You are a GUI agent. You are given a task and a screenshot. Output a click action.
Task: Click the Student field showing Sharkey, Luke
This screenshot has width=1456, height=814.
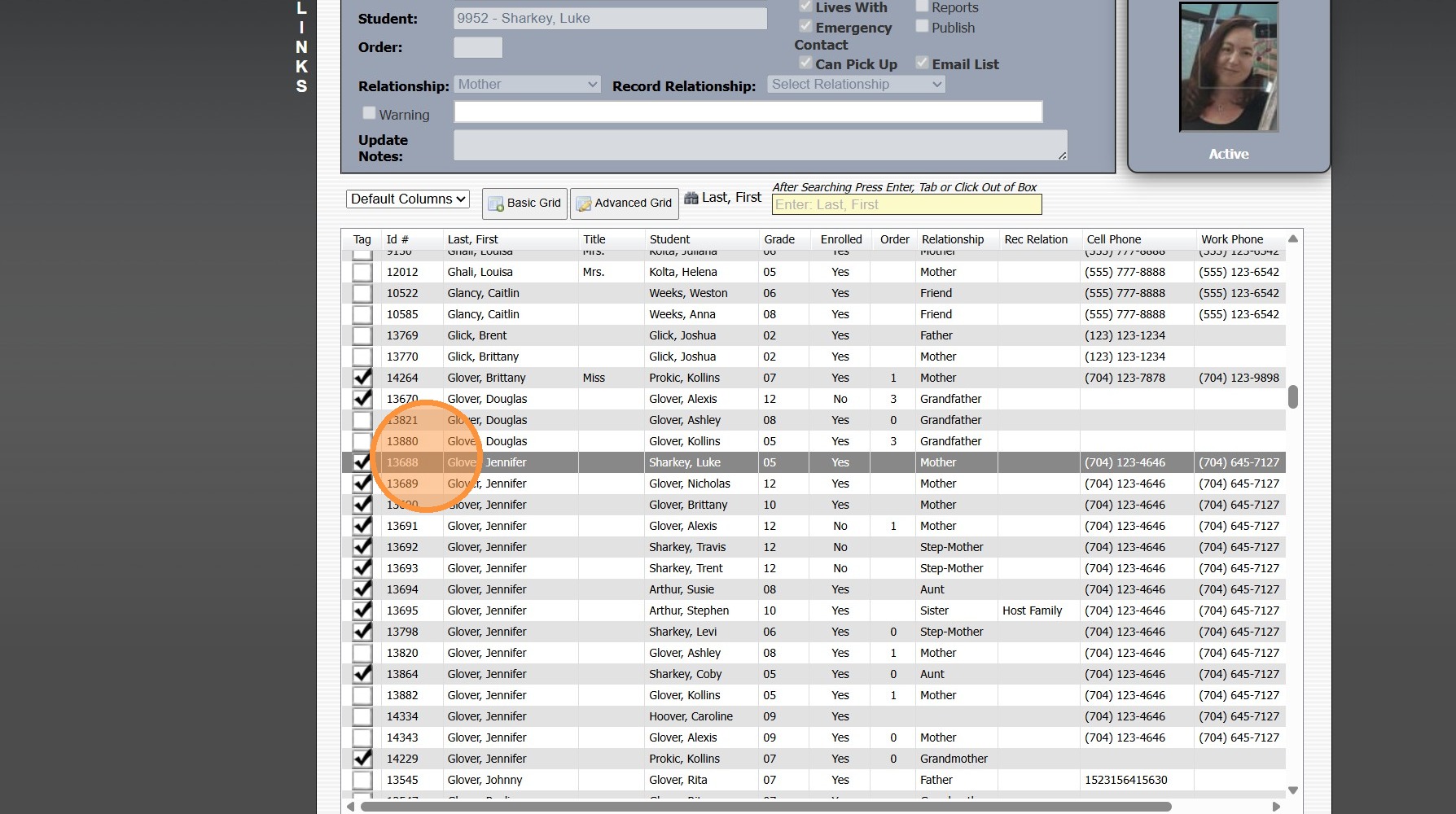point(610,18)
